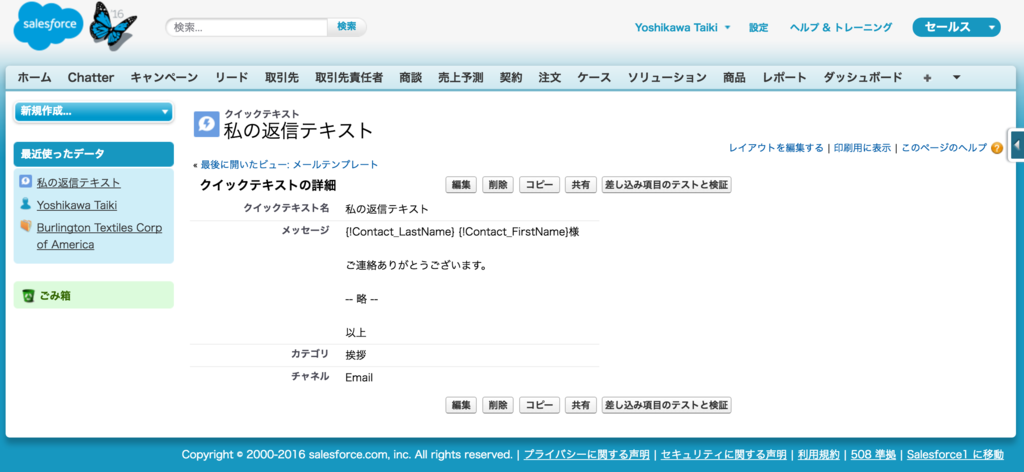Click the top 編集 edit button

pos(461,185)
